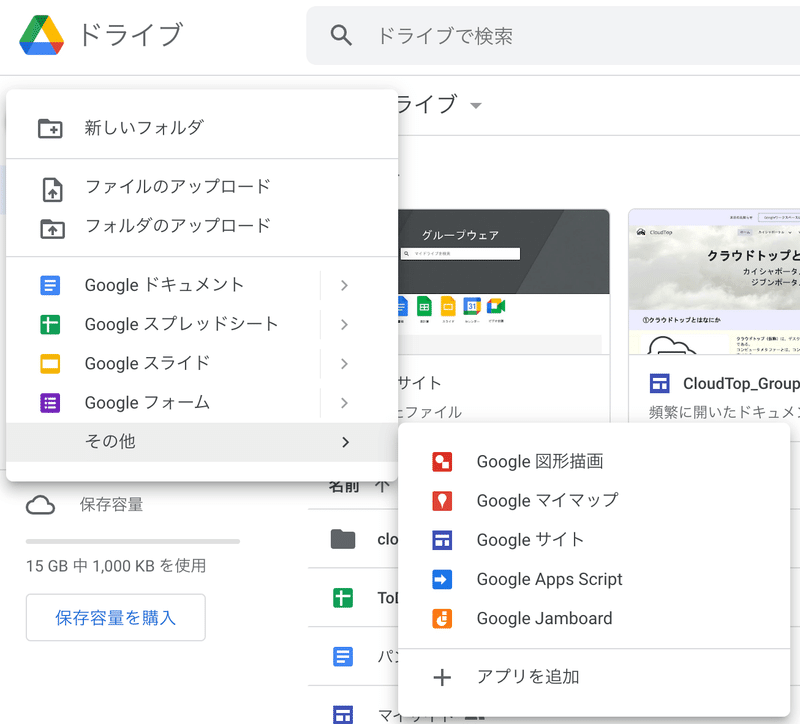Click the Google My Maps icon
The image size is (800, 724).
click(442, 501)
